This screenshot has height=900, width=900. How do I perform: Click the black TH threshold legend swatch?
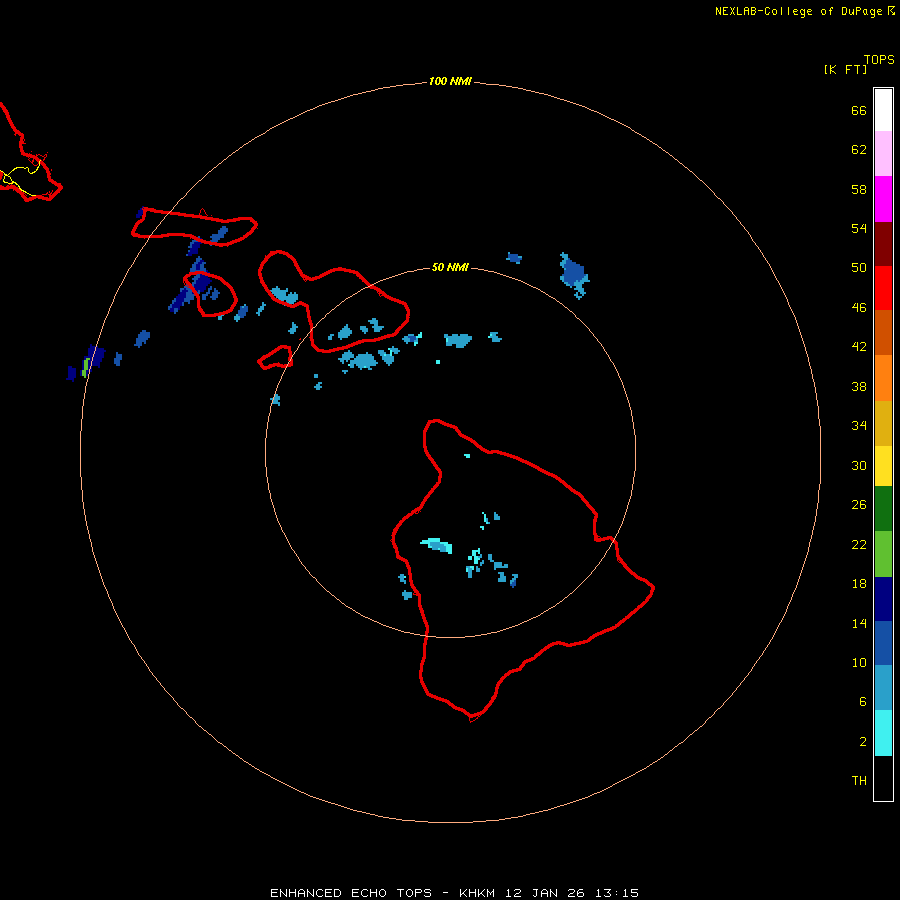pyautogui.click(x=883, y=778)
